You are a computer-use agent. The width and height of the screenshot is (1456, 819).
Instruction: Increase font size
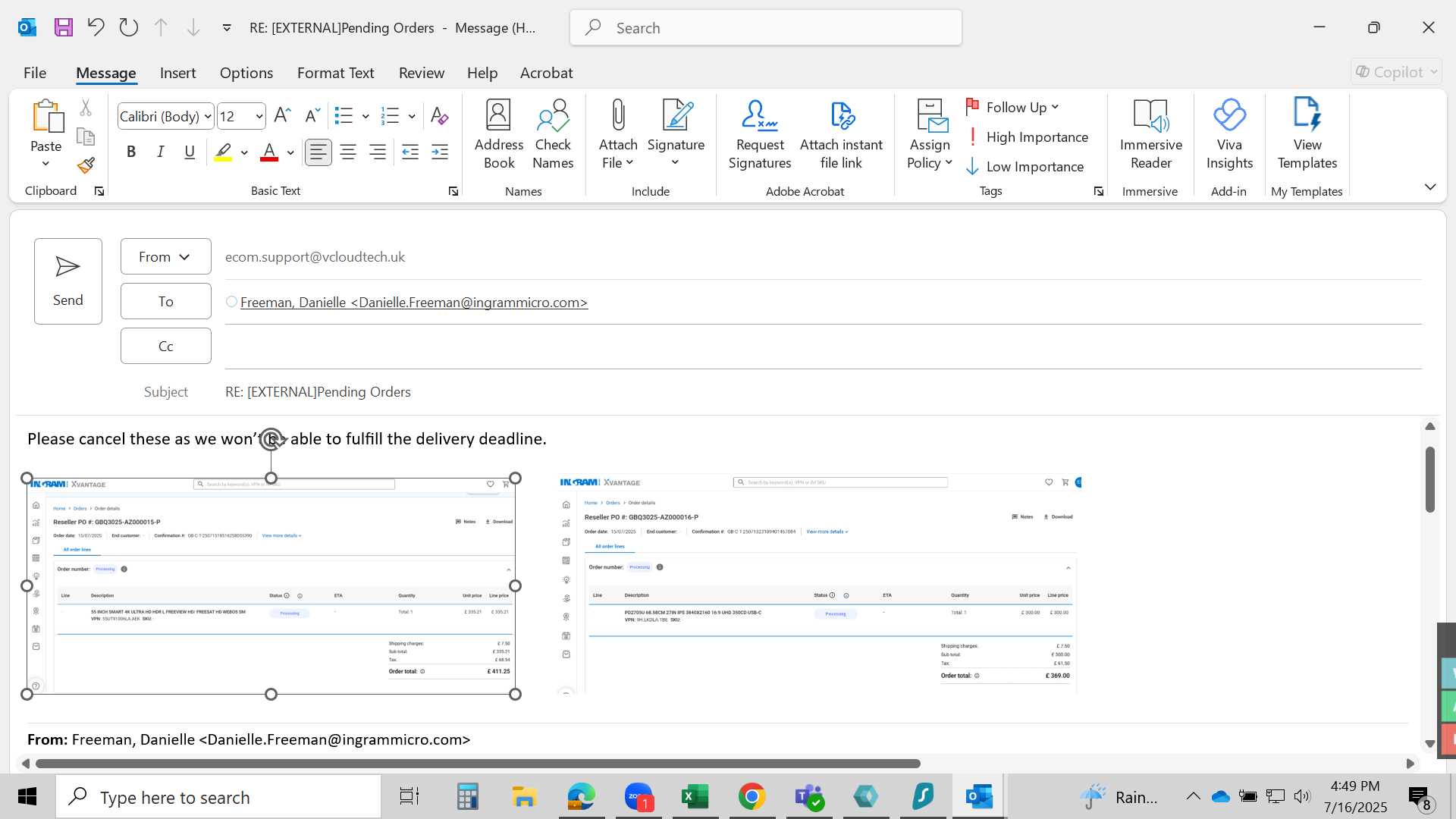point(282,116)
